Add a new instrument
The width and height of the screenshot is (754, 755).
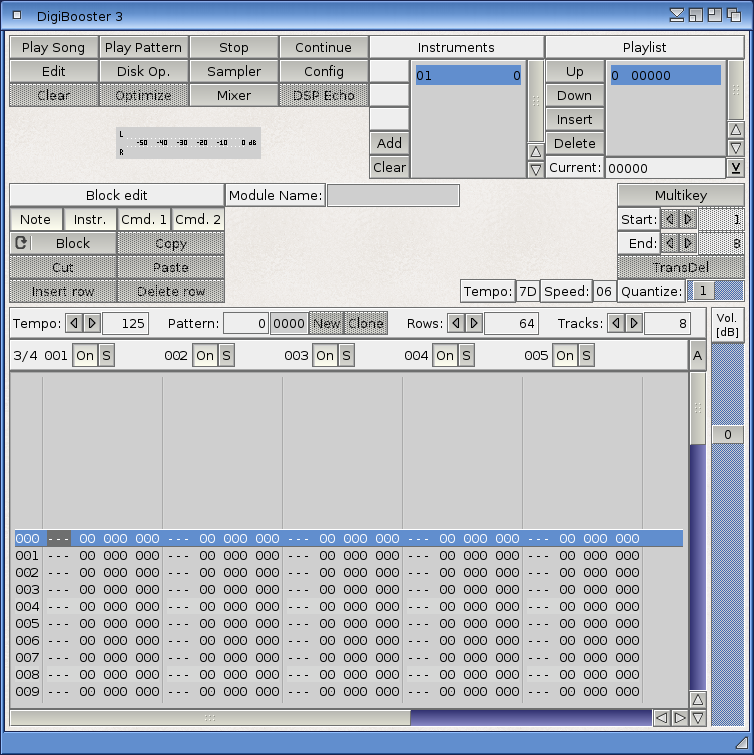pyautogui.click(x=389, y=143)
